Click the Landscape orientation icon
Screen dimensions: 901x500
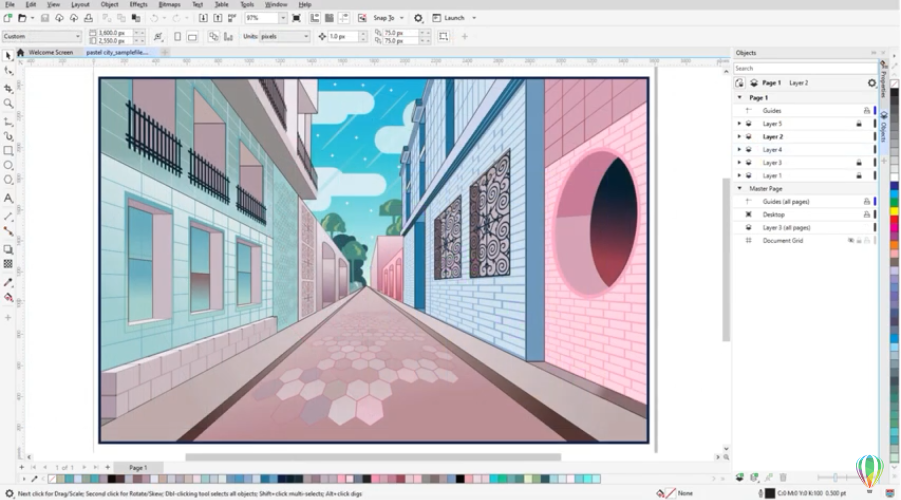(192, 37)
